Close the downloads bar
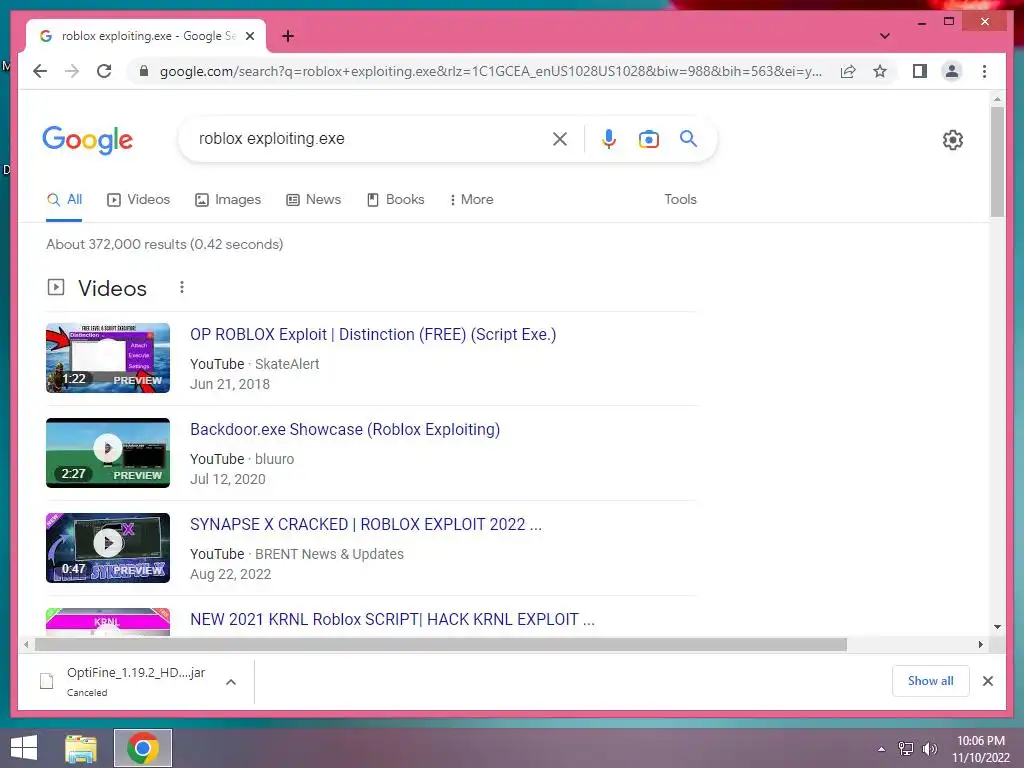 pos(987,681)
